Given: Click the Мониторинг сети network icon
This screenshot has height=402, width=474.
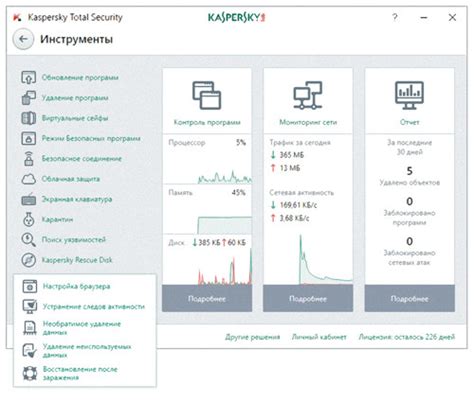Looking at the screenshot, I should point(308,95).
